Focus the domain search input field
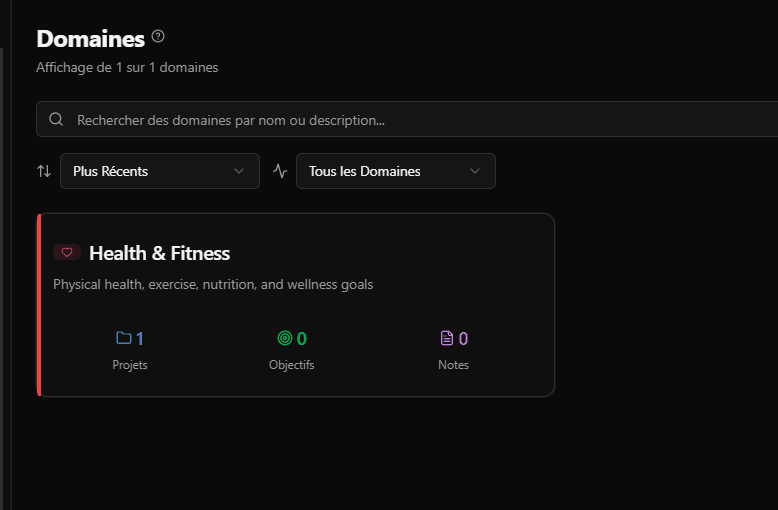Screen dimensions: 778x510 tap(400, 120)
